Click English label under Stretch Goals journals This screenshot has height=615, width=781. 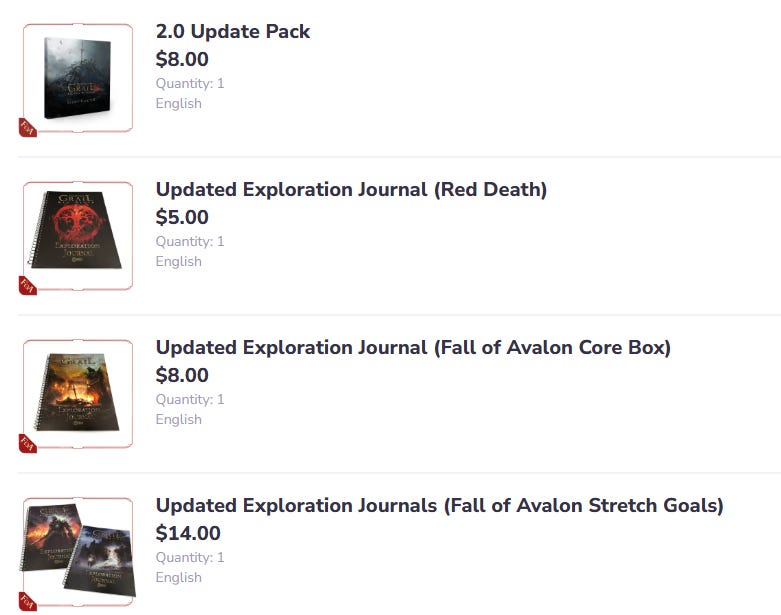[178, 577]
